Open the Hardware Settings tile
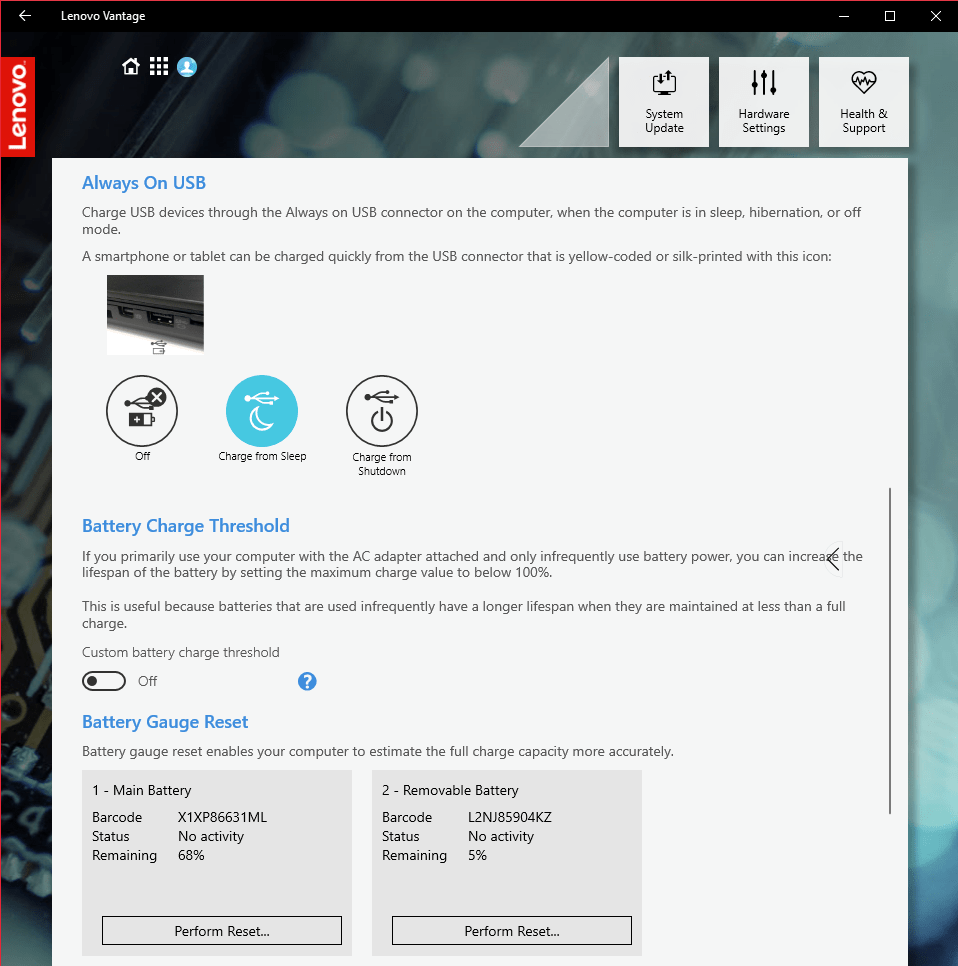Viewport: 958px width, 966px height. click(764, 102)
